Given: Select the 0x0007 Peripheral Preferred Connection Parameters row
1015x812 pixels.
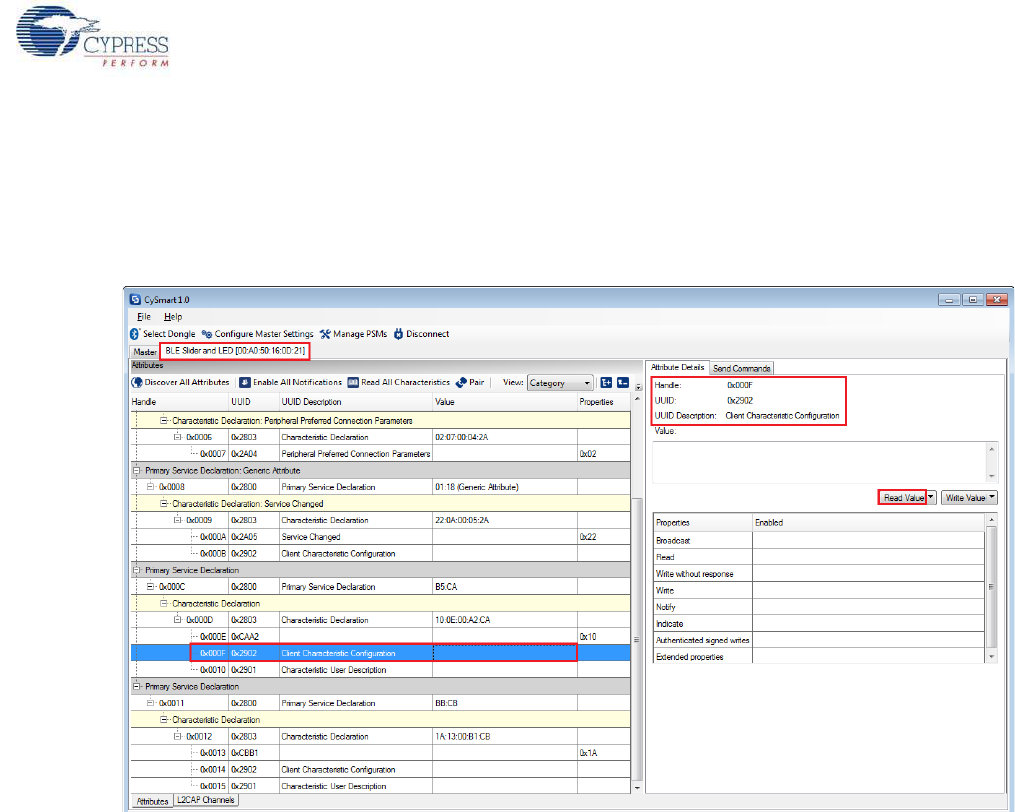Looking at the screenshot, I should (381, 454).
